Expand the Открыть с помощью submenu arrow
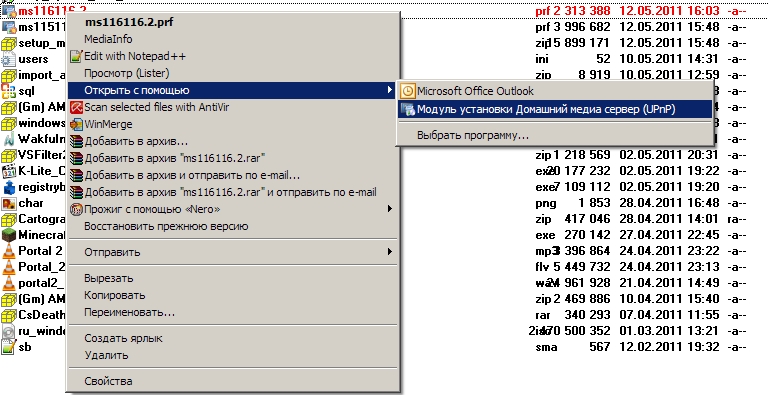The image size is (768, 395). (x=389, y=90)
